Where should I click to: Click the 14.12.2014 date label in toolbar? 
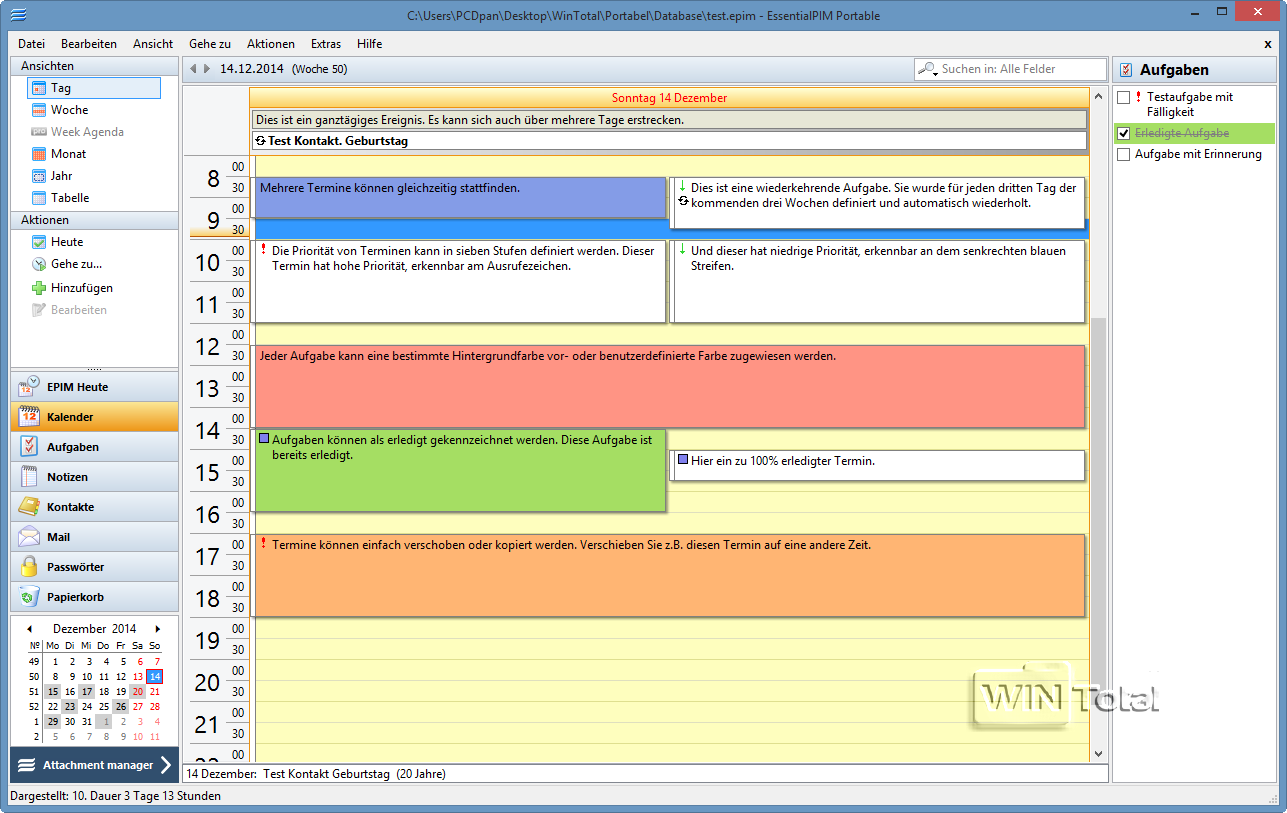[x=250, y=69]
